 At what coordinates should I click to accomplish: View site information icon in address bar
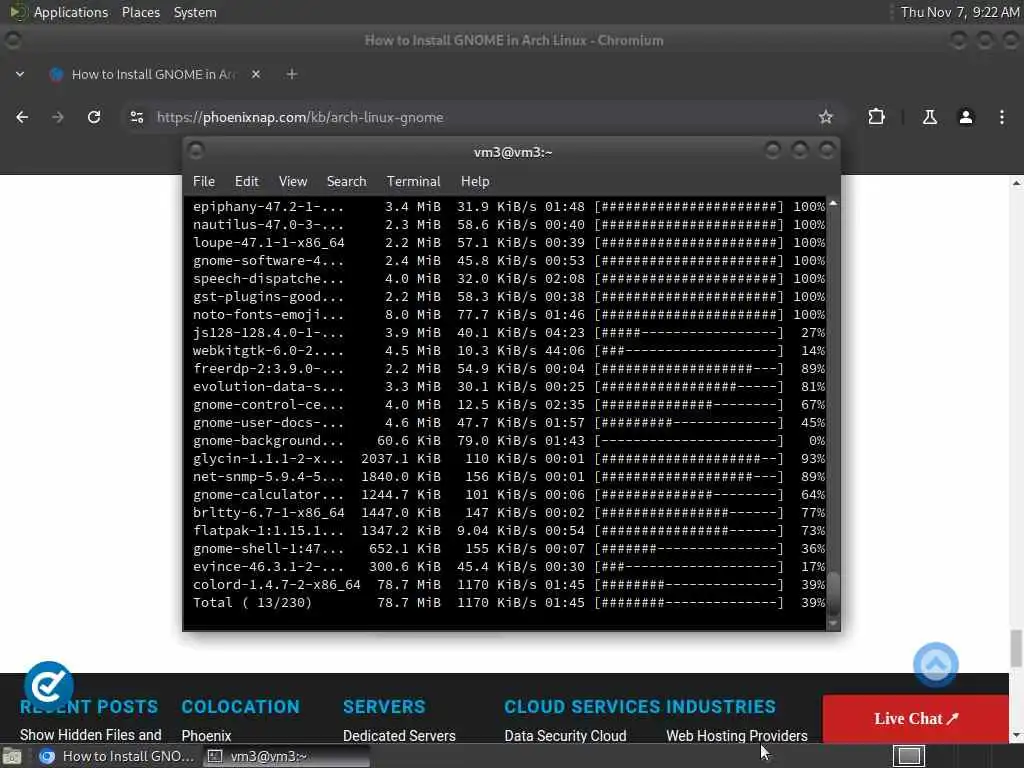(x=136, y=117)
